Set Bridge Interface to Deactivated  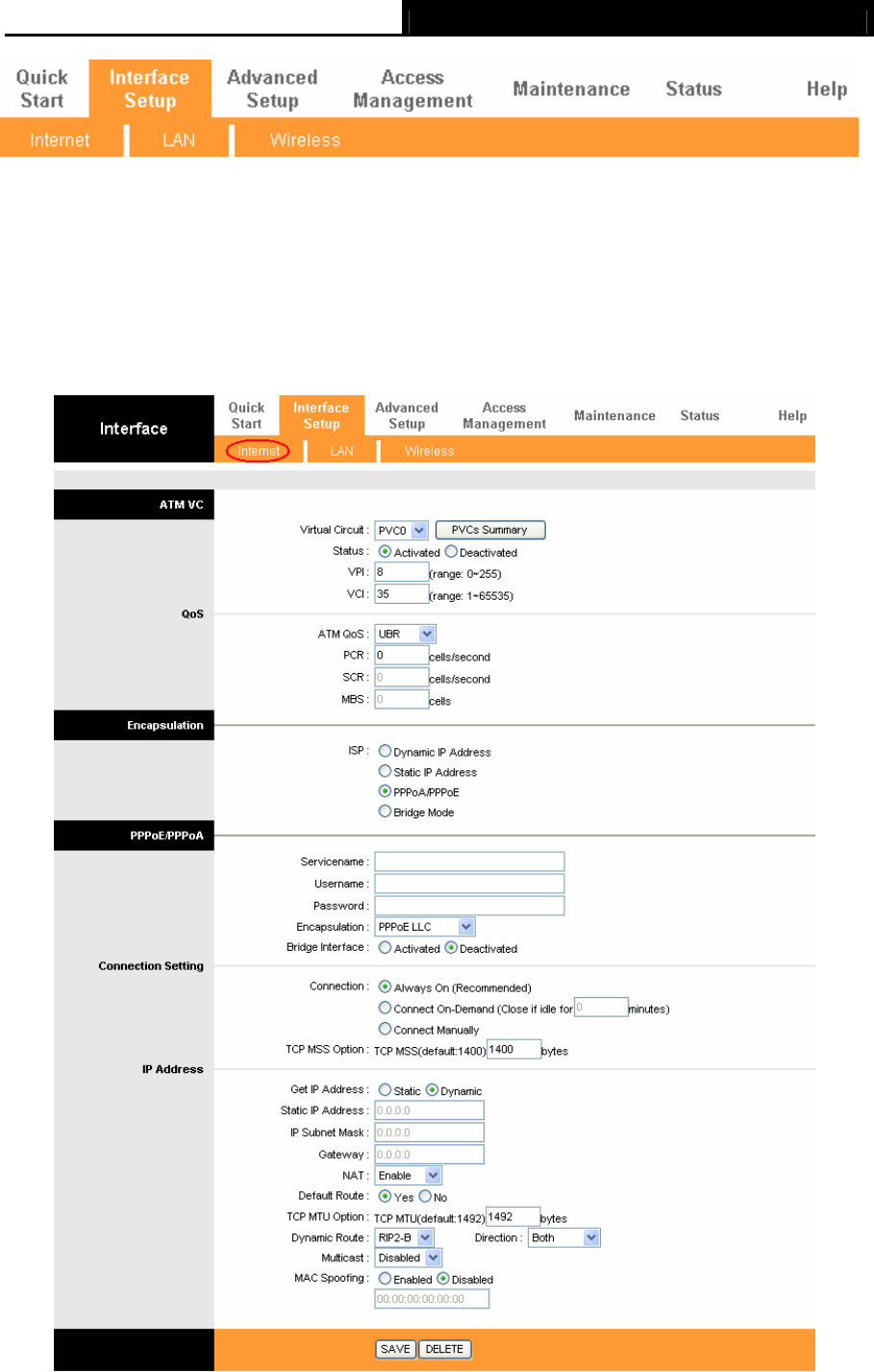[x=451, y=948]
